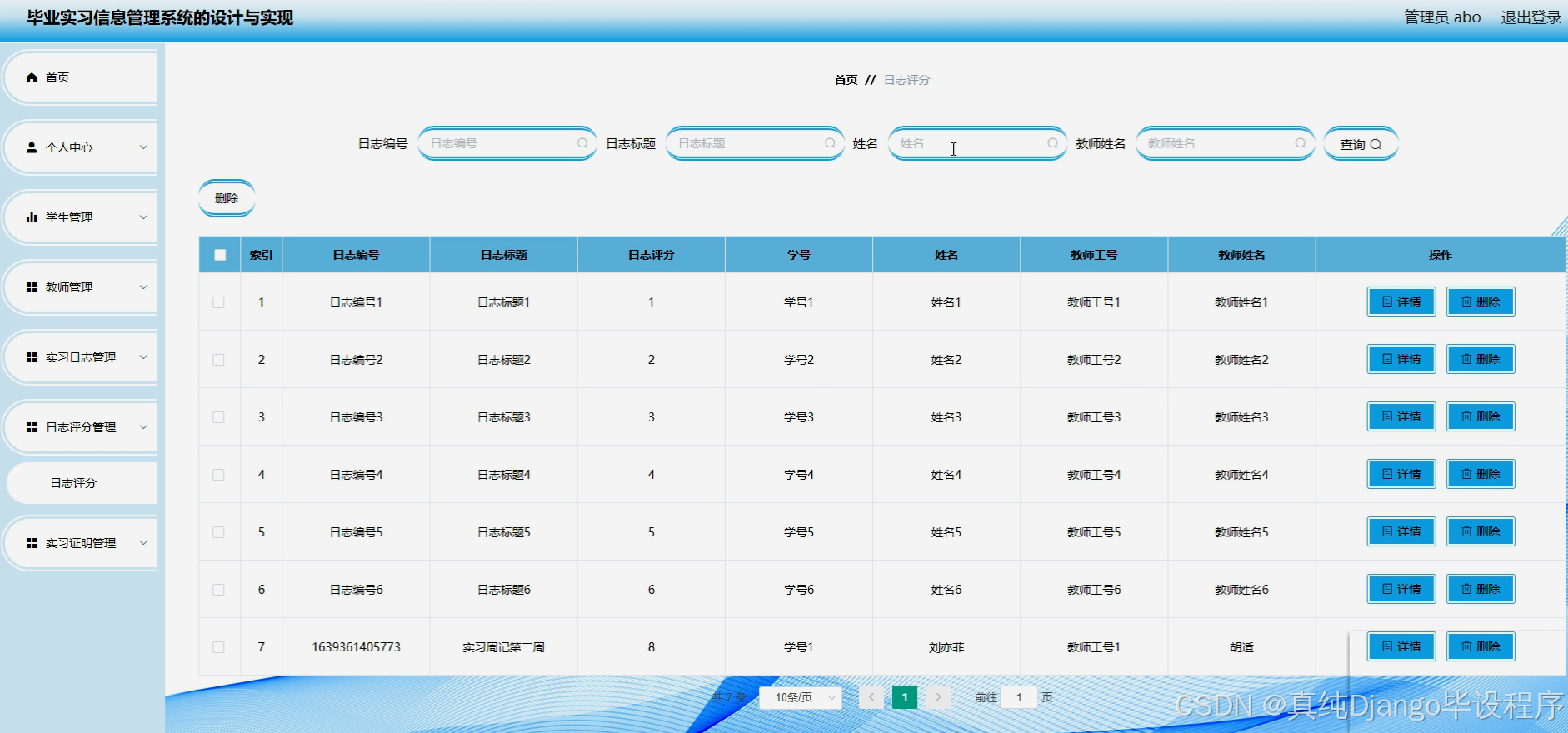Check the checkbox for row 1
This screenshot has width=1568, height=733.
point(218,302)
